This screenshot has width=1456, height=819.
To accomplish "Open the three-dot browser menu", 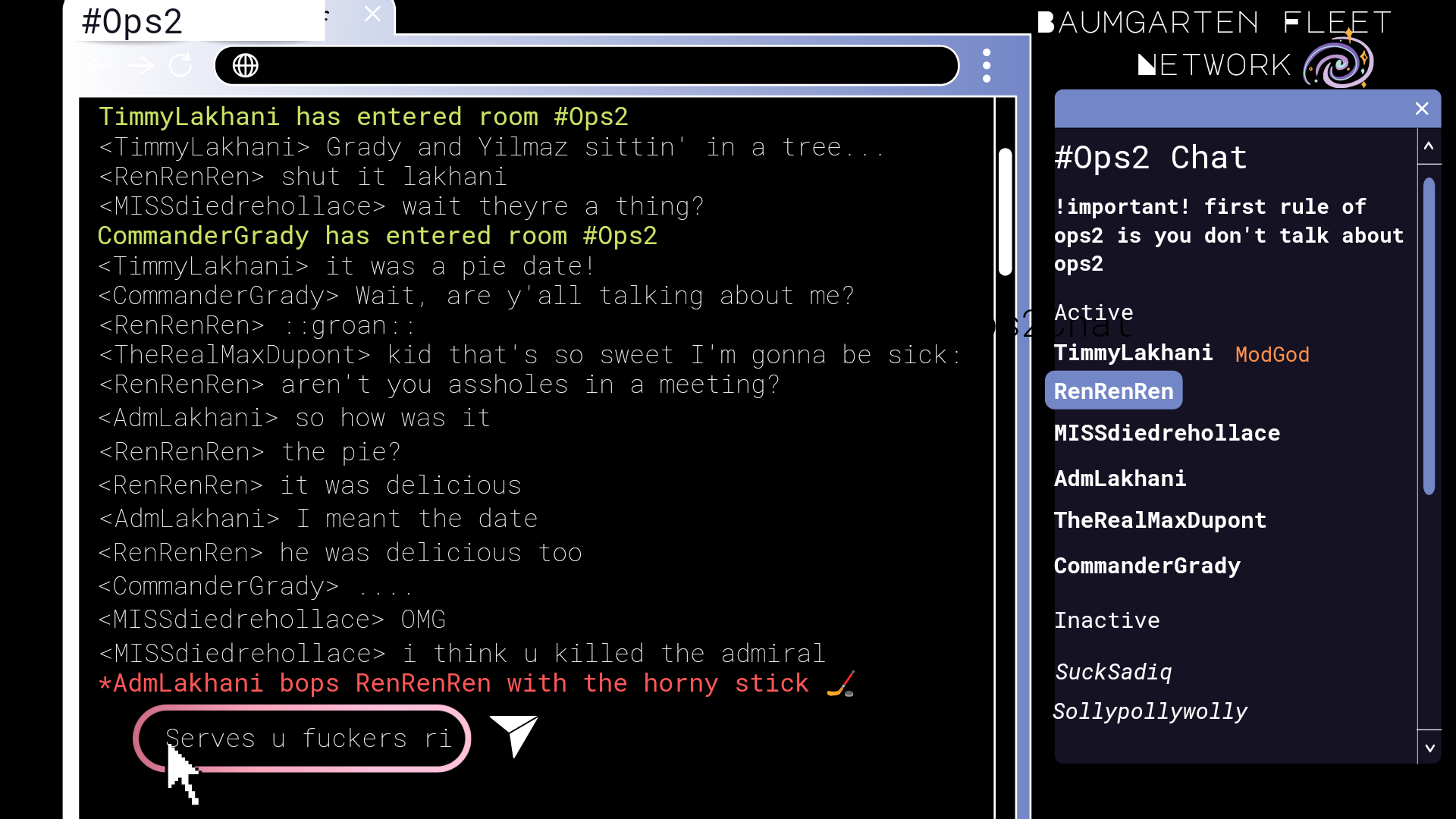I will click(986, 66).
